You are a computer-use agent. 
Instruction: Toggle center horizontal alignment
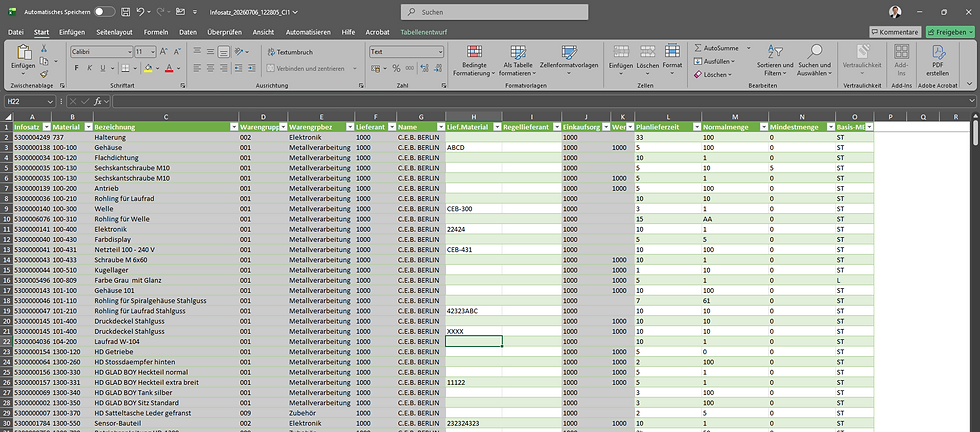pyautogui.click(x=210, y=68)
